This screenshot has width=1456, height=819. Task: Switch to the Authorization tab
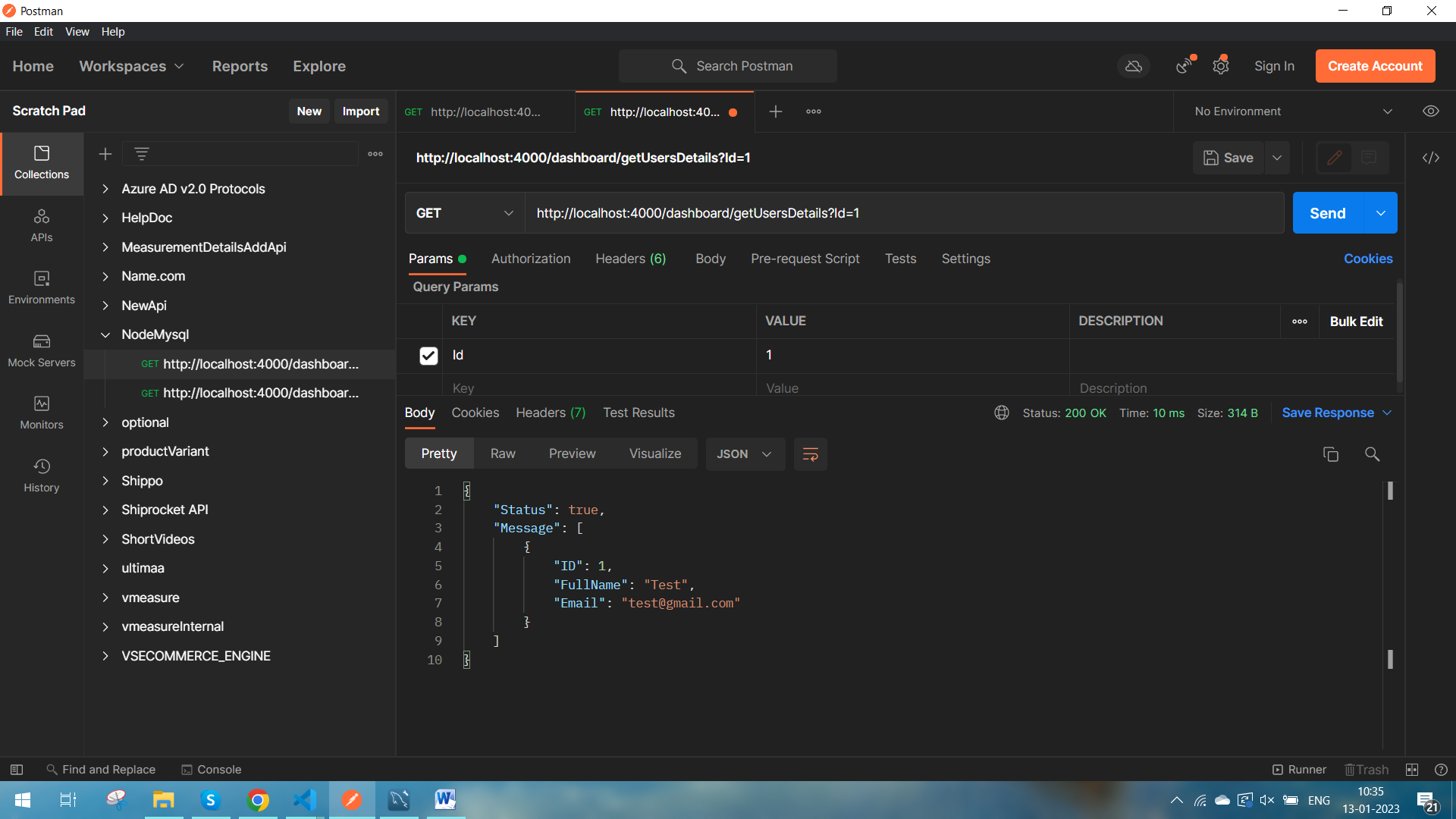(x=531, y=259)
